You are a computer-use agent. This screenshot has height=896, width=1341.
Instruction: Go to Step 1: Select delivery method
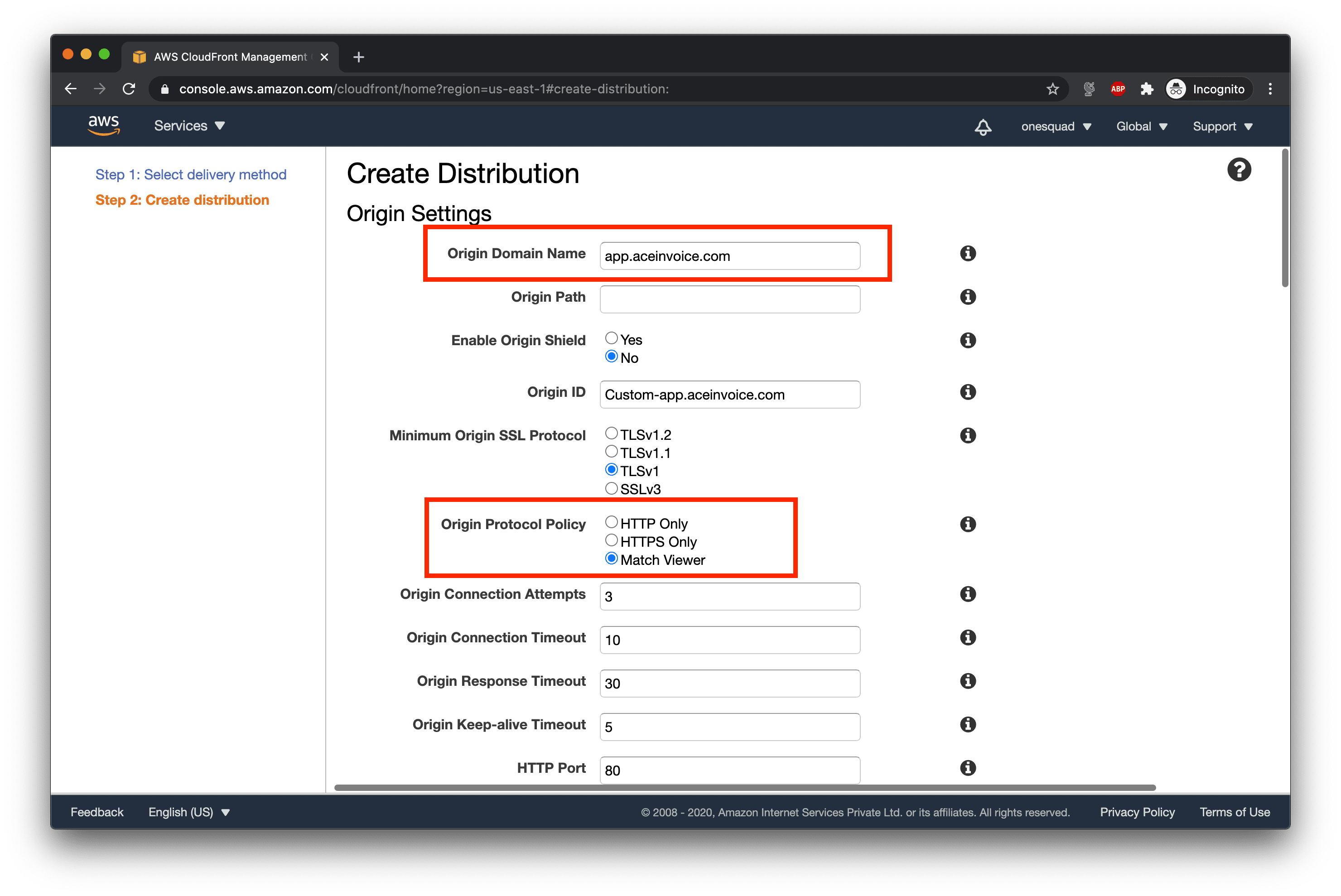[x=191, y=175]
